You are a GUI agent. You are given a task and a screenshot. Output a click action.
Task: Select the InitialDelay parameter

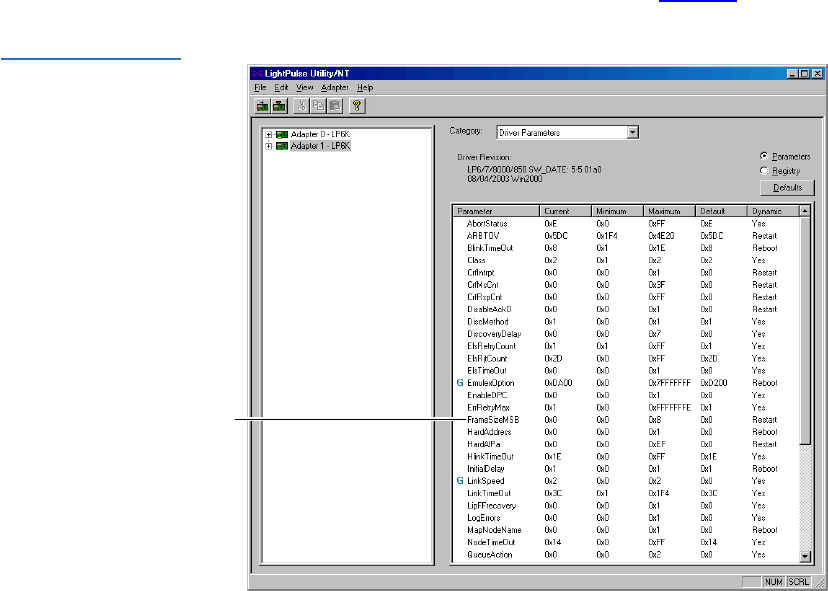click(x=486, y=468)
